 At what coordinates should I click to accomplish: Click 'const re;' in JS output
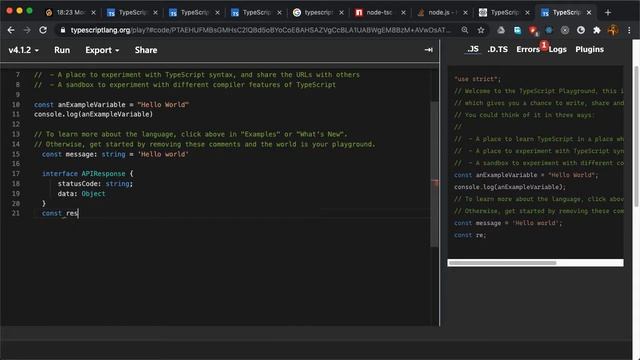tap(470, 235)
